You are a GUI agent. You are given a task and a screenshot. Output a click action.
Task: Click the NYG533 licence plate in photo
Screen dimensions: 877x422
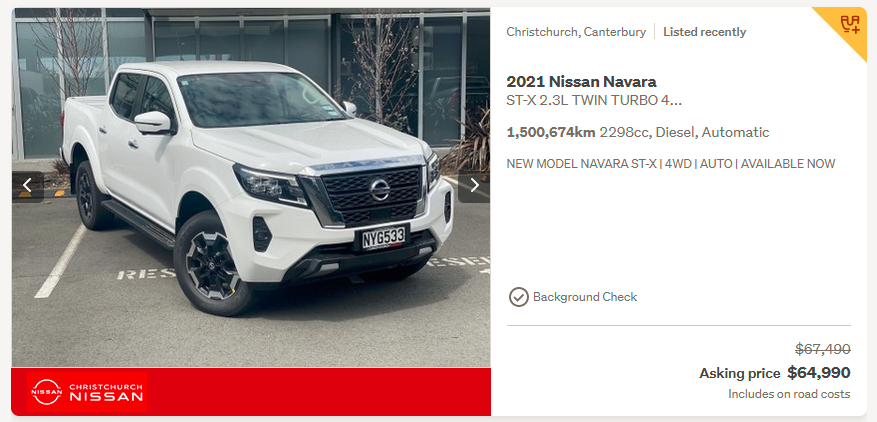[382, 237]
